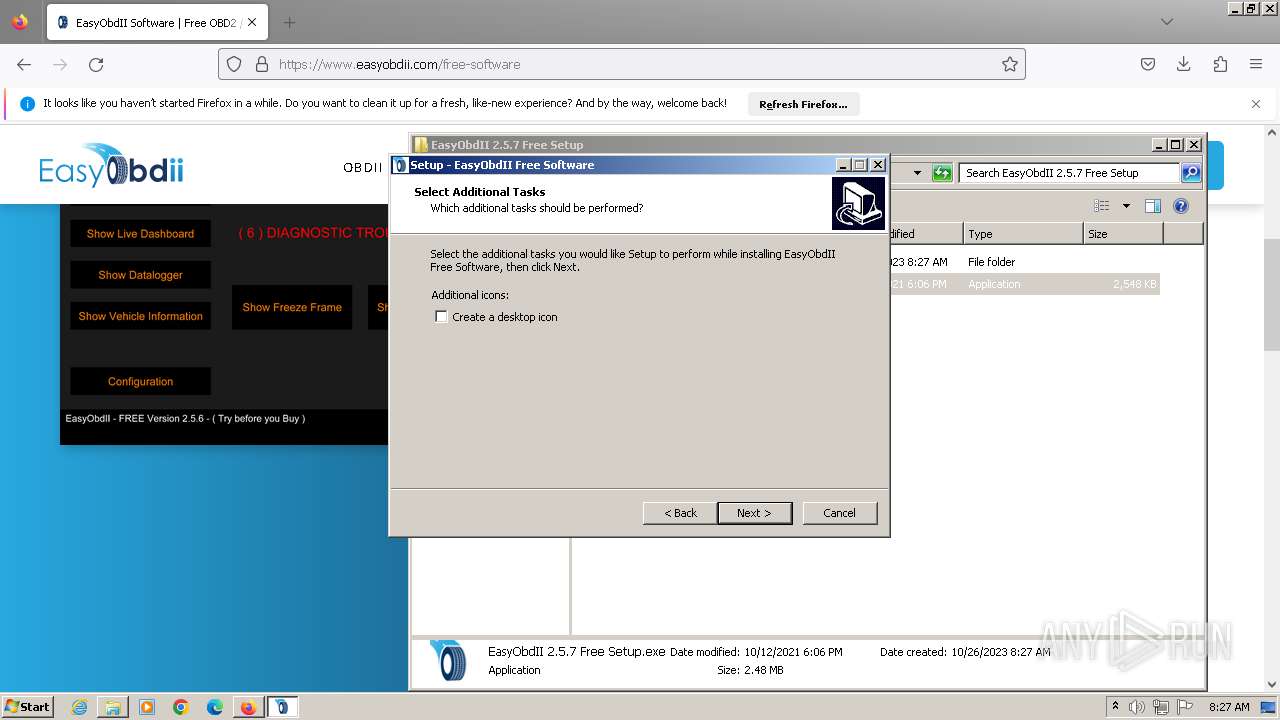The width and height of the screenshot is (1280, 720).
Task: Click the Explorer help question mark icon
Action: (x=1181, y=206)
